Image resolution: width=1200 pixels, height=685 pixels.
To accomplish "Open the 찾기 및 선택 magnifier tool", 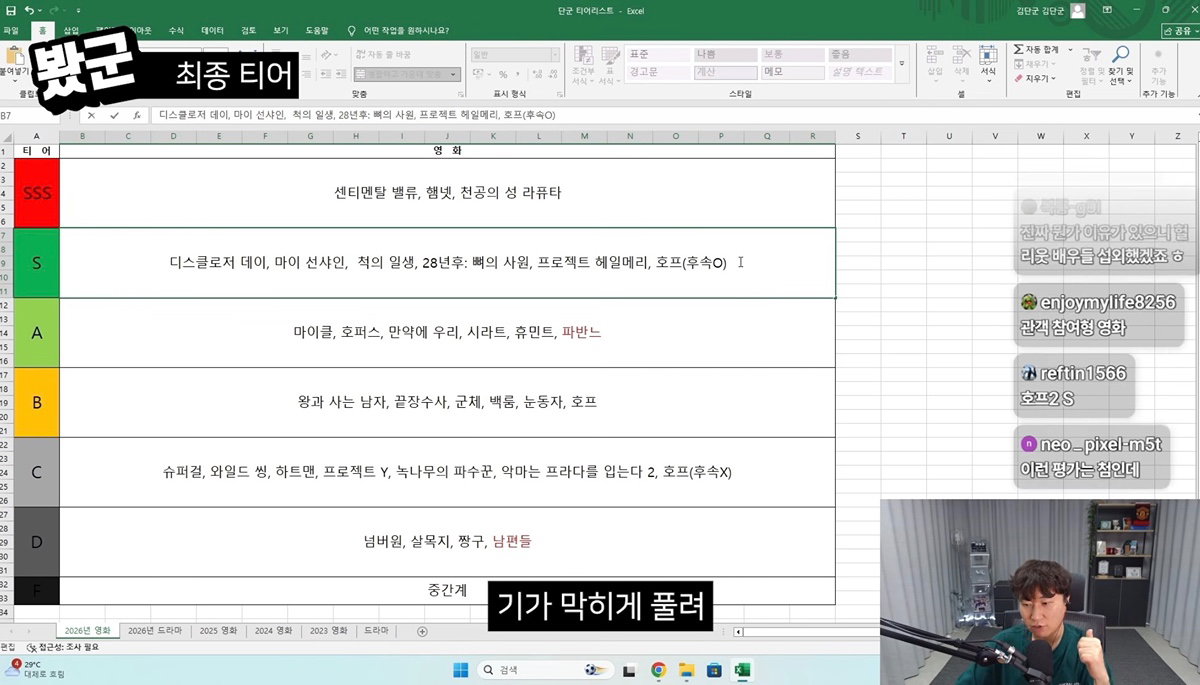I will pos(1121,55).
